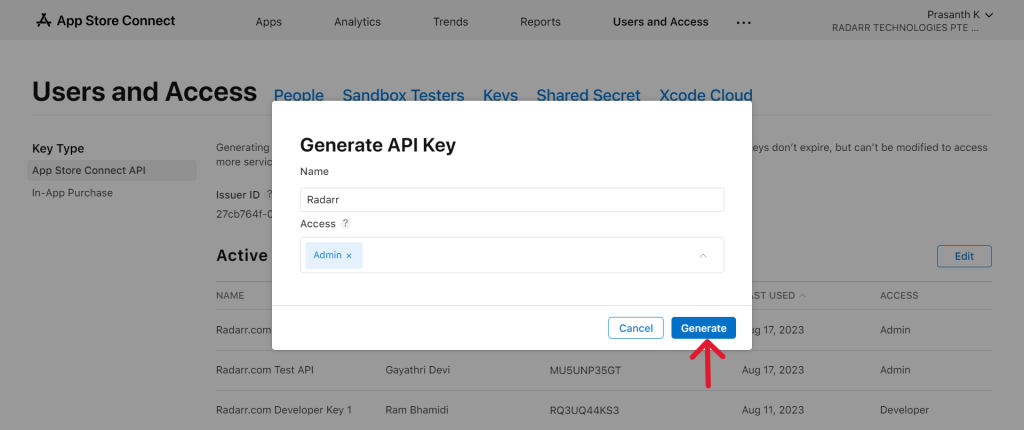The height and width of the screenshot is (430, 1024).
Task: Open Reports in top navigation
Action: pos(540,22)
